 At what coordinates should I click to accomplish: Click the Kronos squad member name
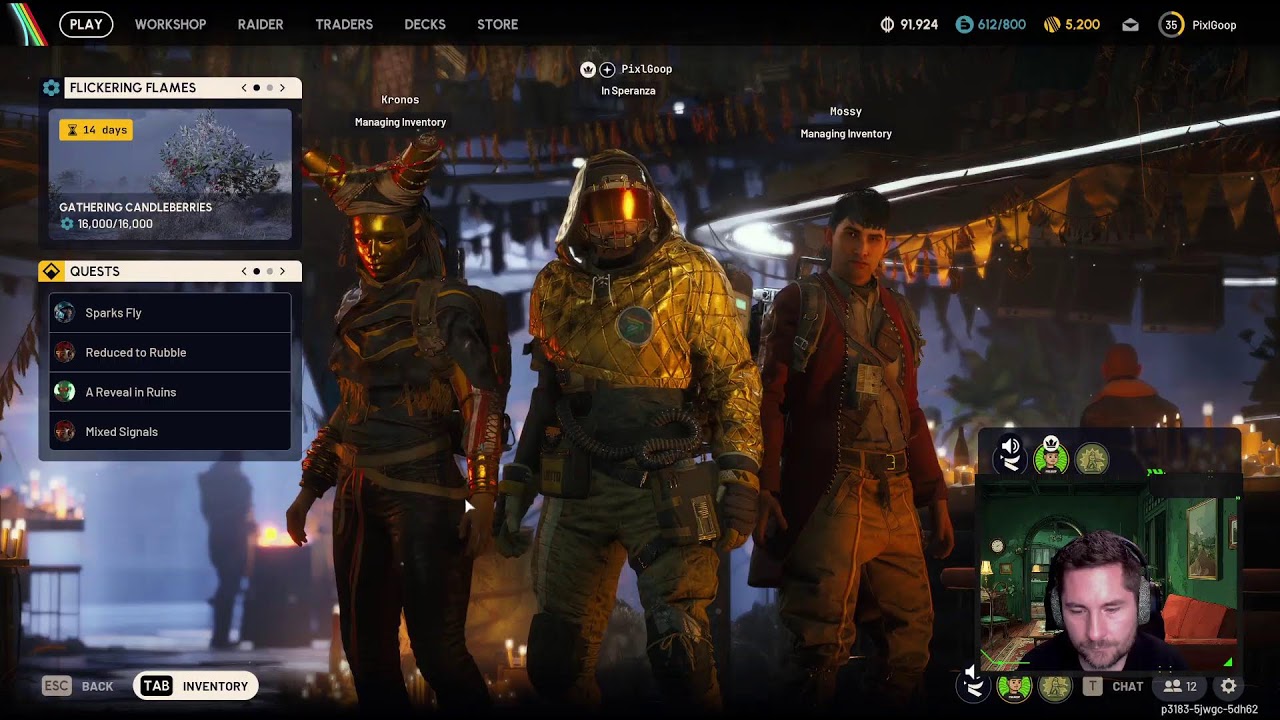point(400,100)
